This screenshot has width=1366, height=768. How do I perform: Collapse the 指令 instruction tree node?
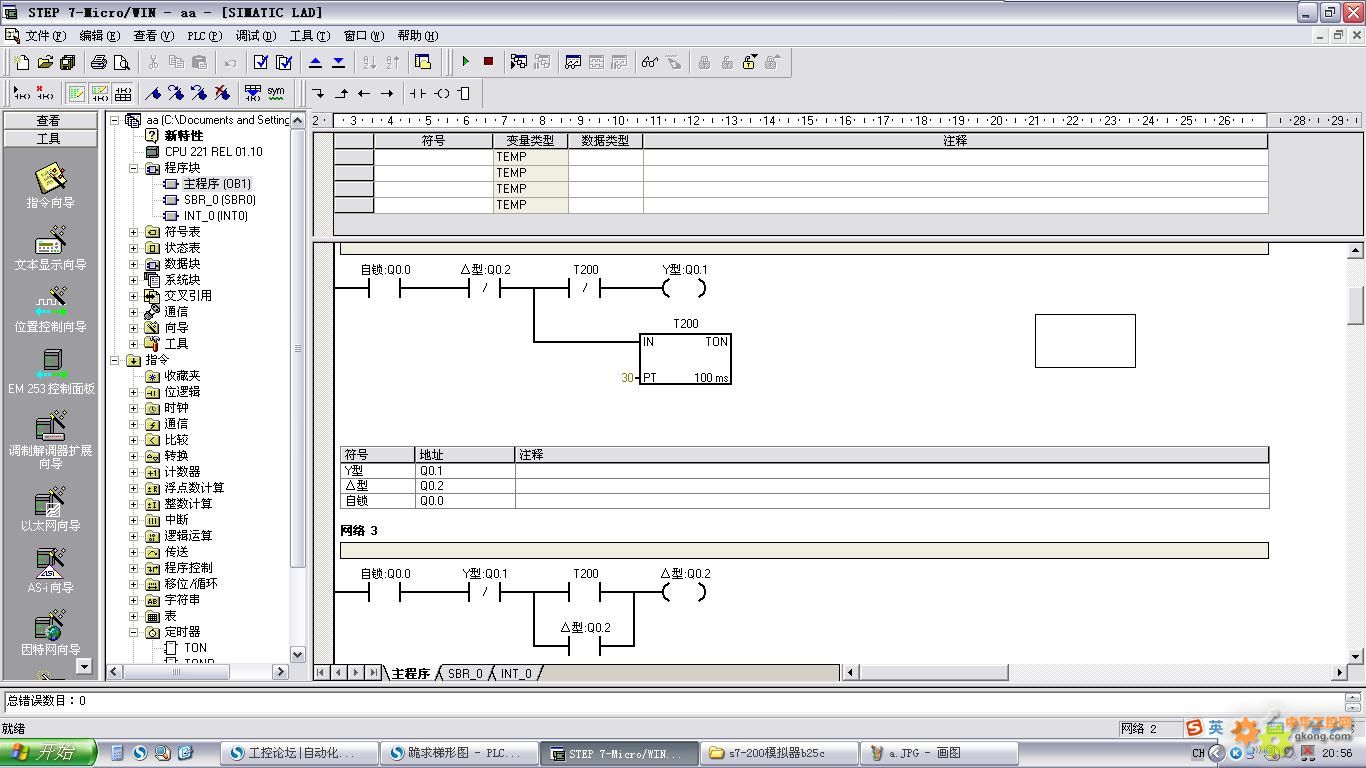point(115,360)
